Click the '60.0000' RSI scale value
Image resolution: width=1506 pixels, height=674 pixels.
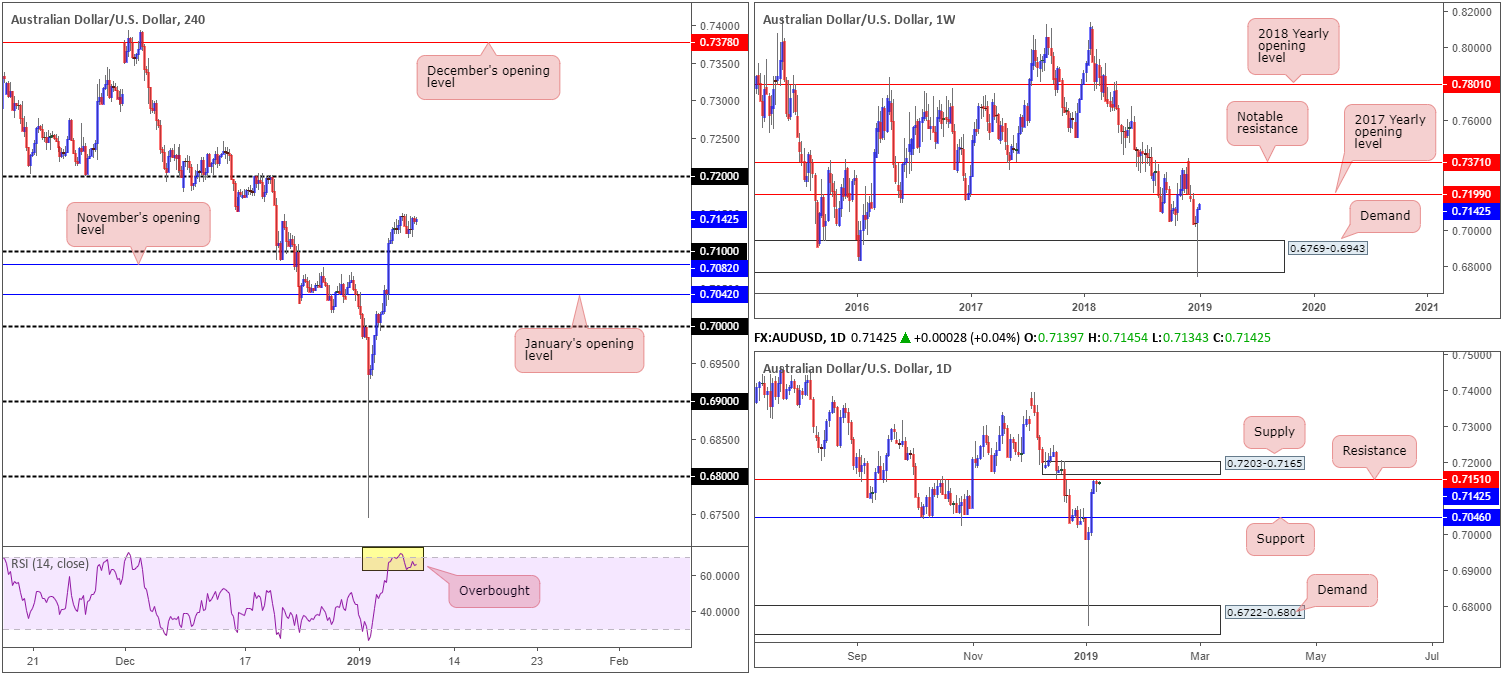point(718,576)
